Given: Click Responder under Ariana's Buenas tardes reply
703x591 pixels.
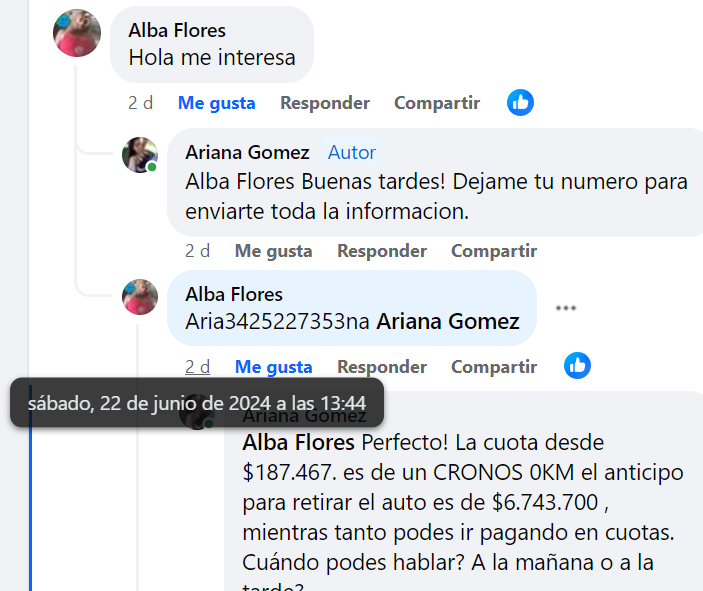Looking at the screenshot, I should point(382,251).
